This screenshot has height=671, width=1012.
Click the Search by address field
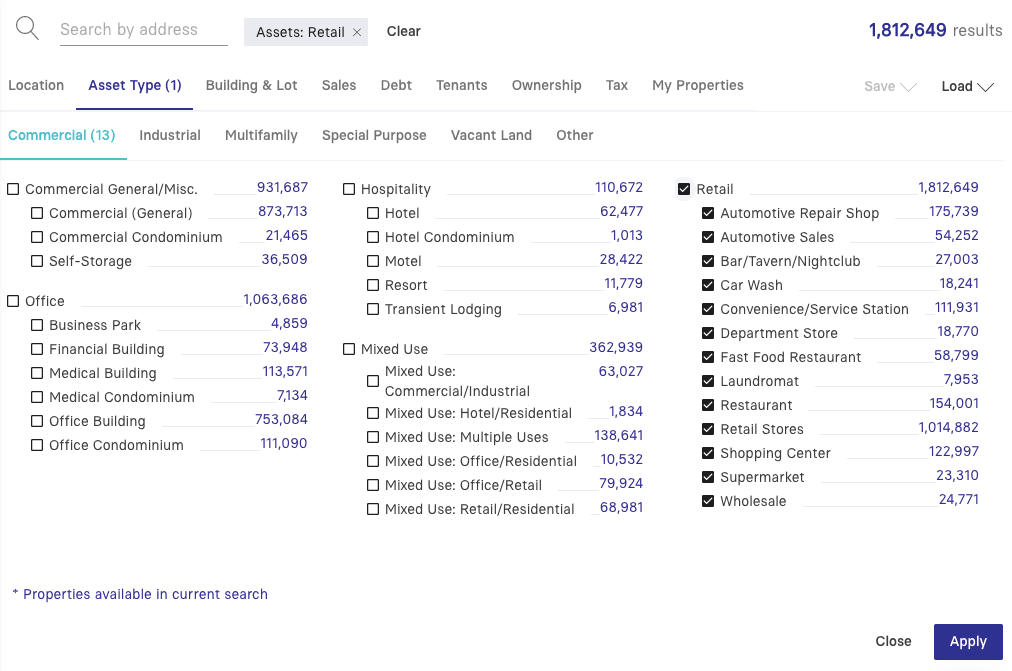[143, 30]
